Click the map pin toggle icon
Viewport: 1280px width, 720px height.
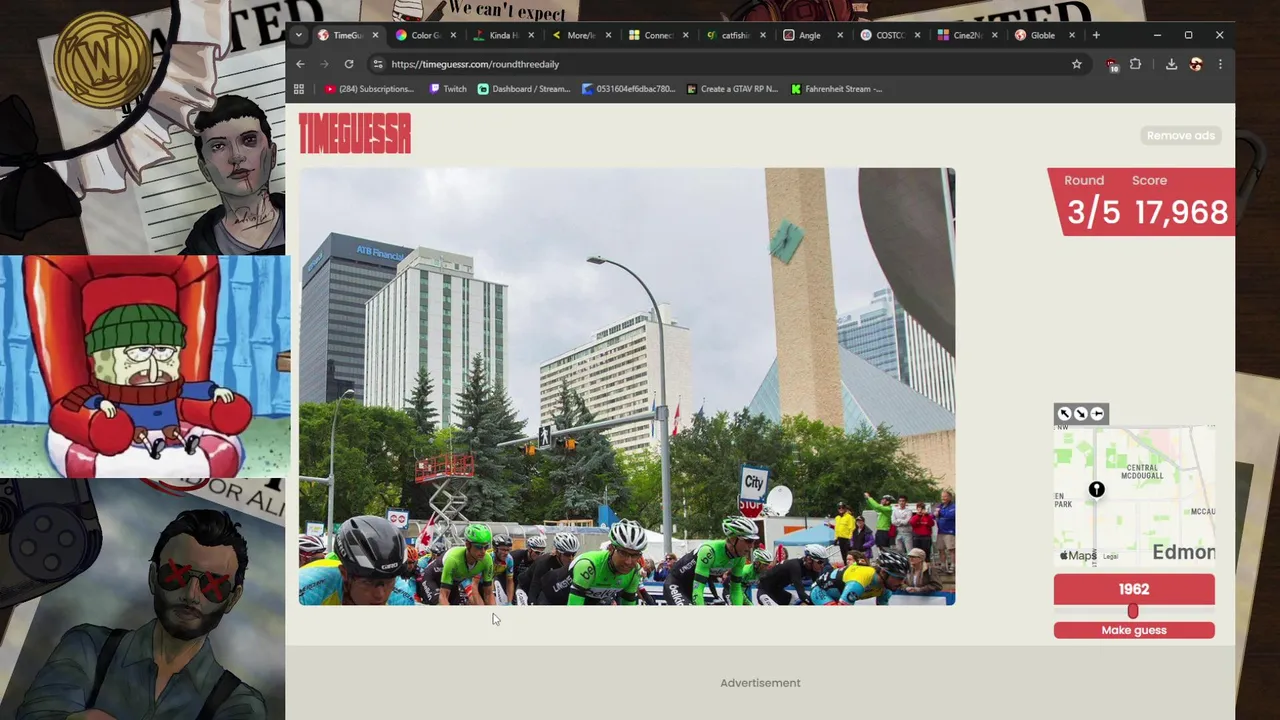coord(1097,414)
